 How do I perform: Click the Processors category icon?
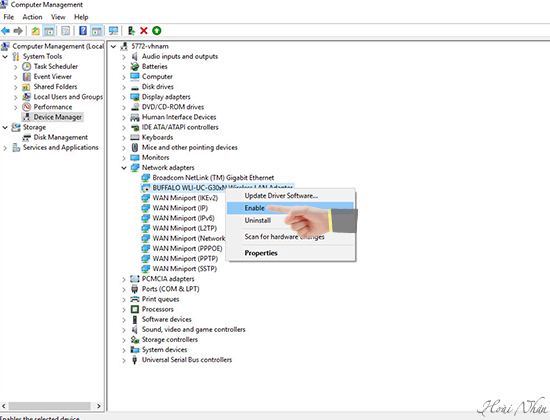[135, 309]
